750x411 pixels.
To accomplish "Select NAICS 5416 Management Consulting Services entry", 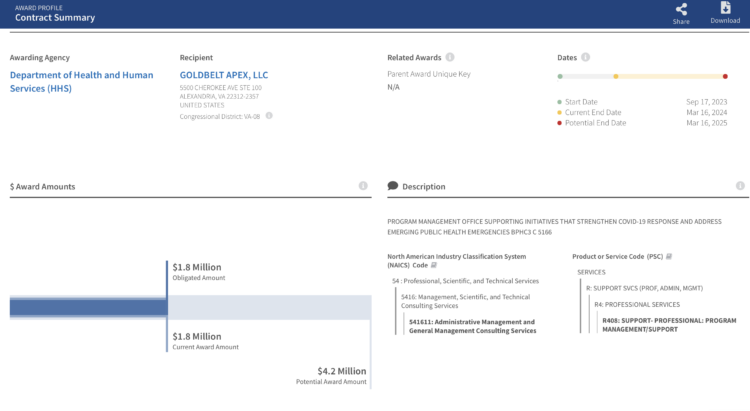I will [x=465, y=302].
